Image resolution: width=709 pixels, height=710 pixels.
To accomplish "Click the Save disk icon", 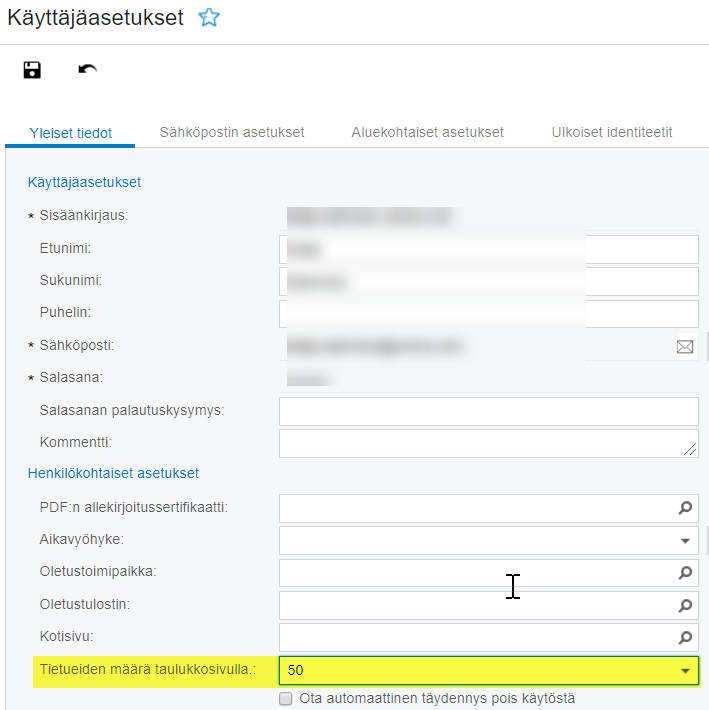I will 32,70.
